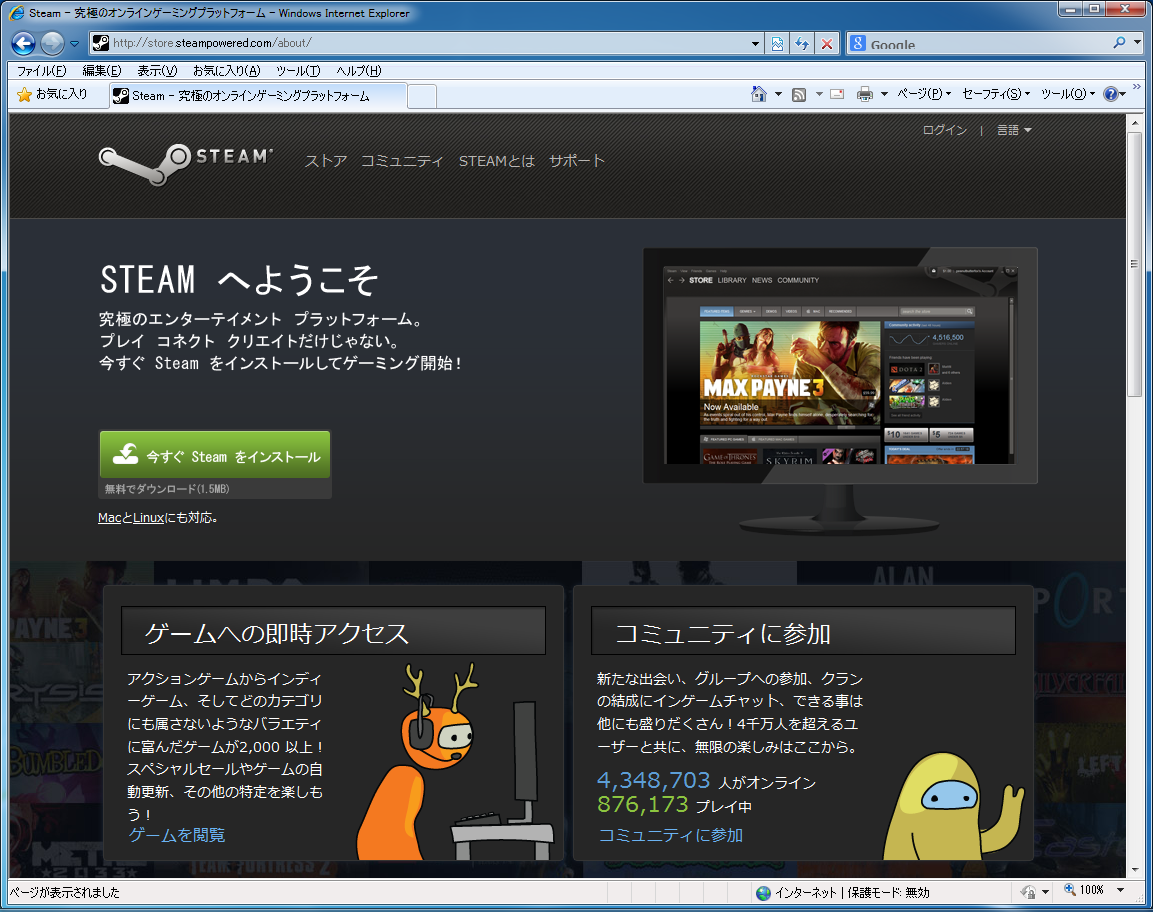Click the ゲームへの即時アクセス heading
This screenshot has height=912, width=1153.
tap(276, 633)
